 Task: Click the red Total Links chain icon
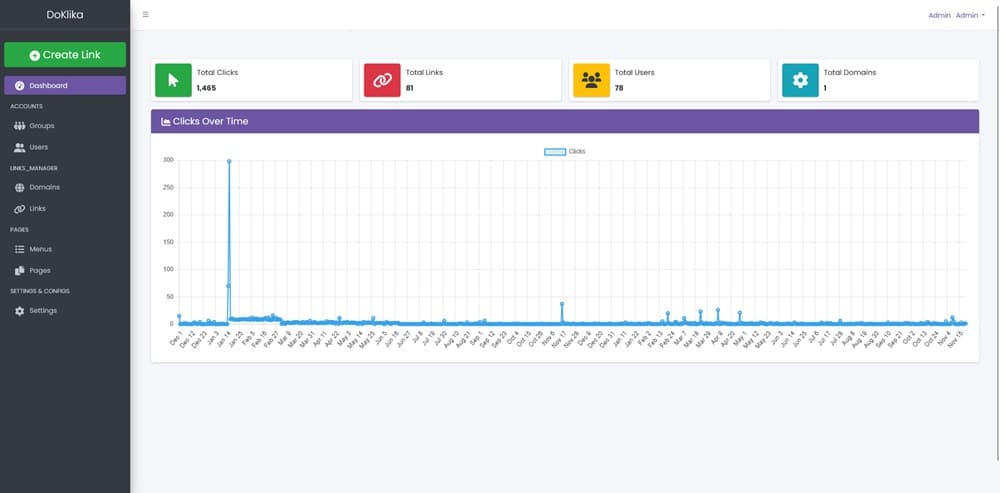coord(381,80)
